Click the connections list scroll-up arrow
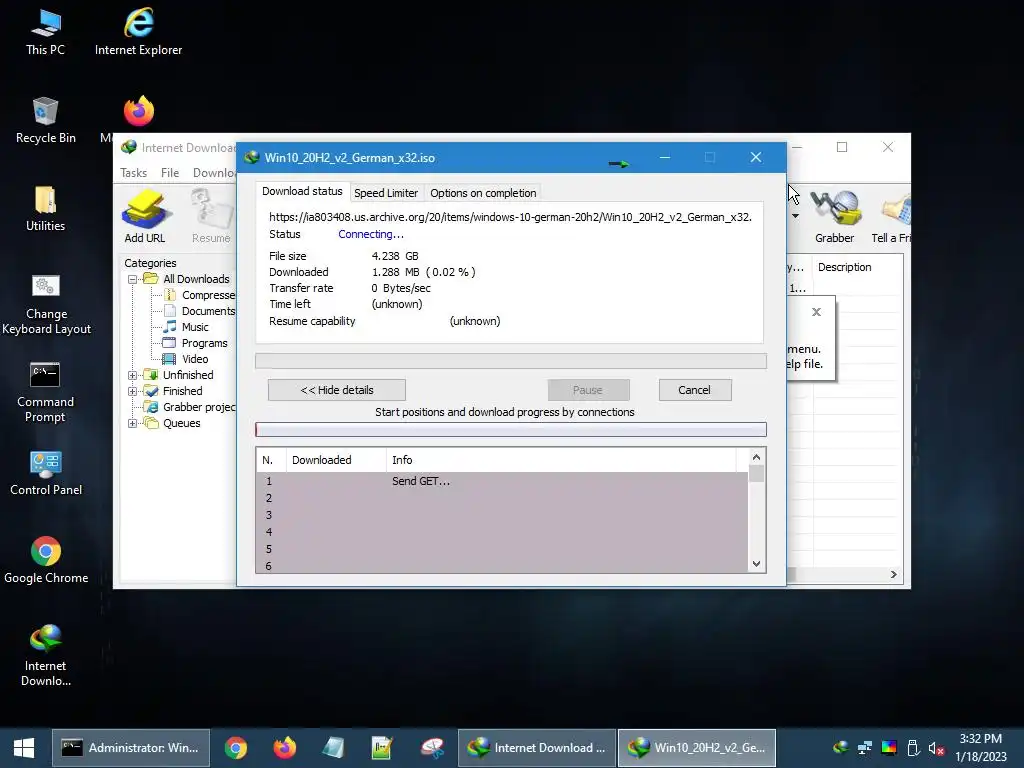Image resolution: width=1024 pixels, height=768 pixels. [x=756, y=457]
